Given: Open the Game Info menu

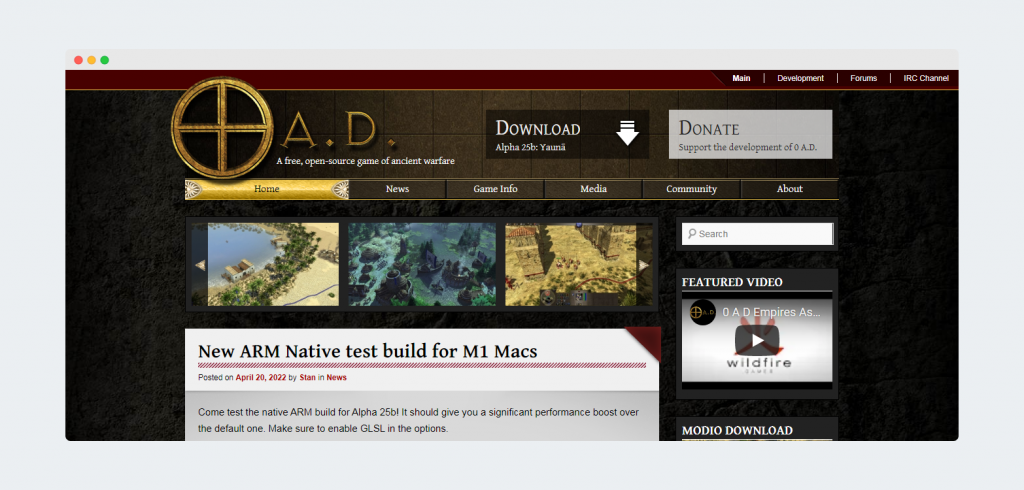Looking at the screenshot, I should tap(495, 189).
